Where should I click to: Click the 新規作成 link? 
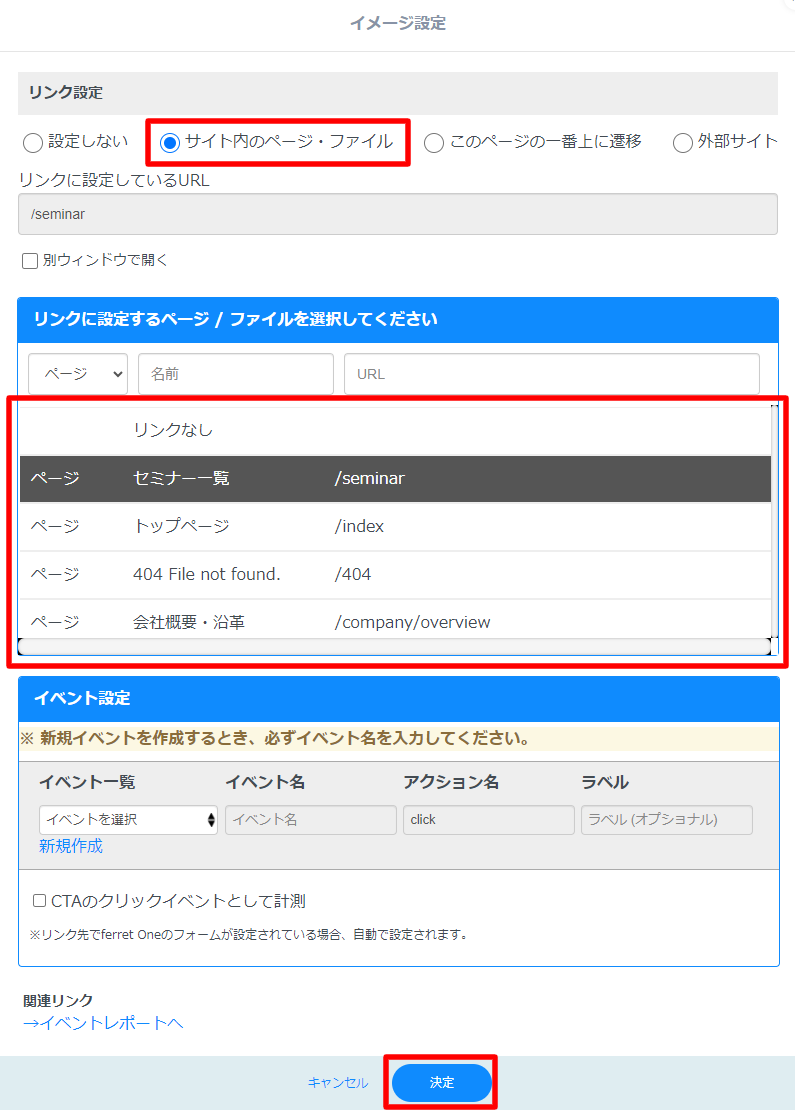[x=71, y=846]
